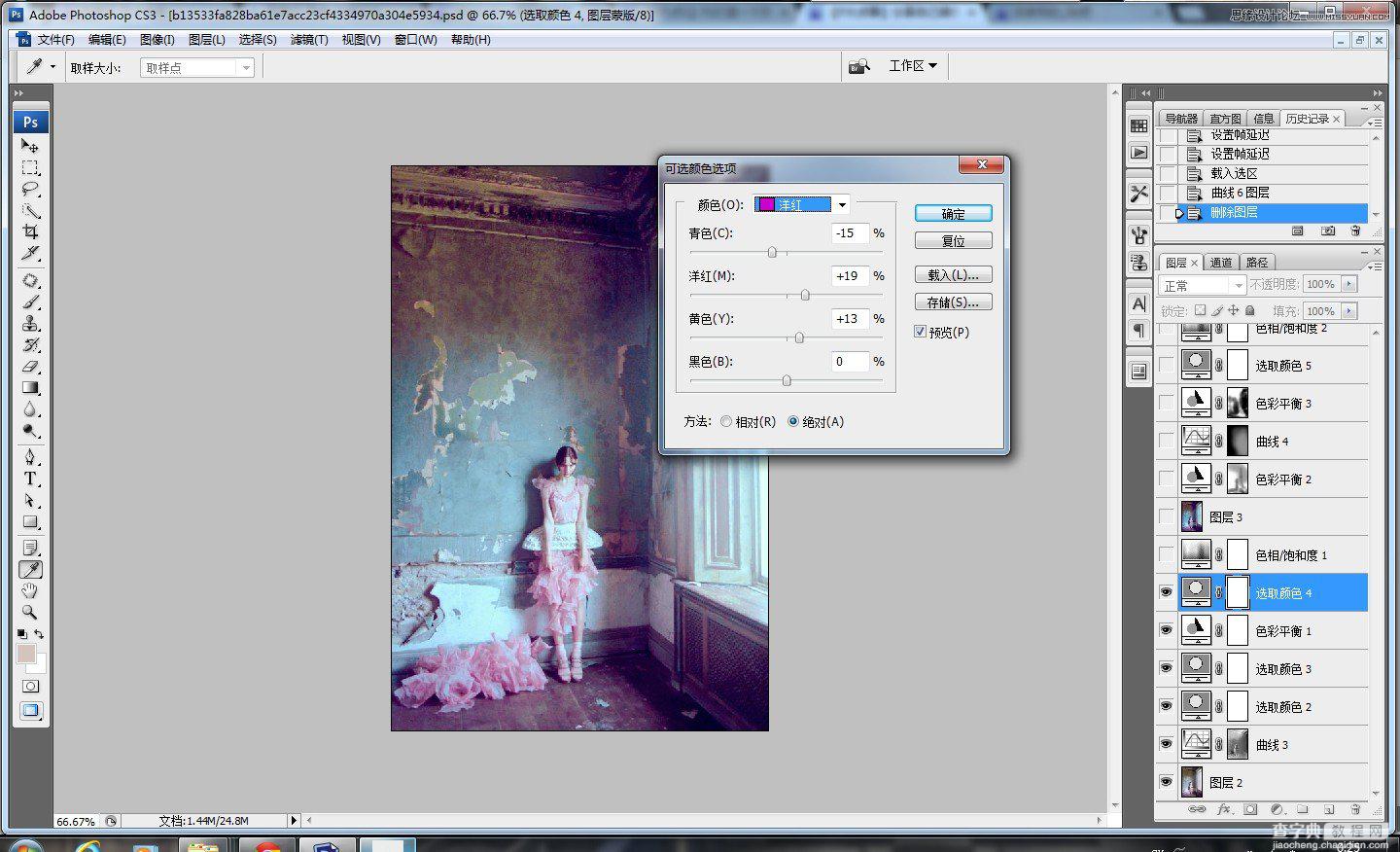This screenshot has height=852, width=1400.
Task: Select the Healing Brush tool
Action: tap(30, 281)
